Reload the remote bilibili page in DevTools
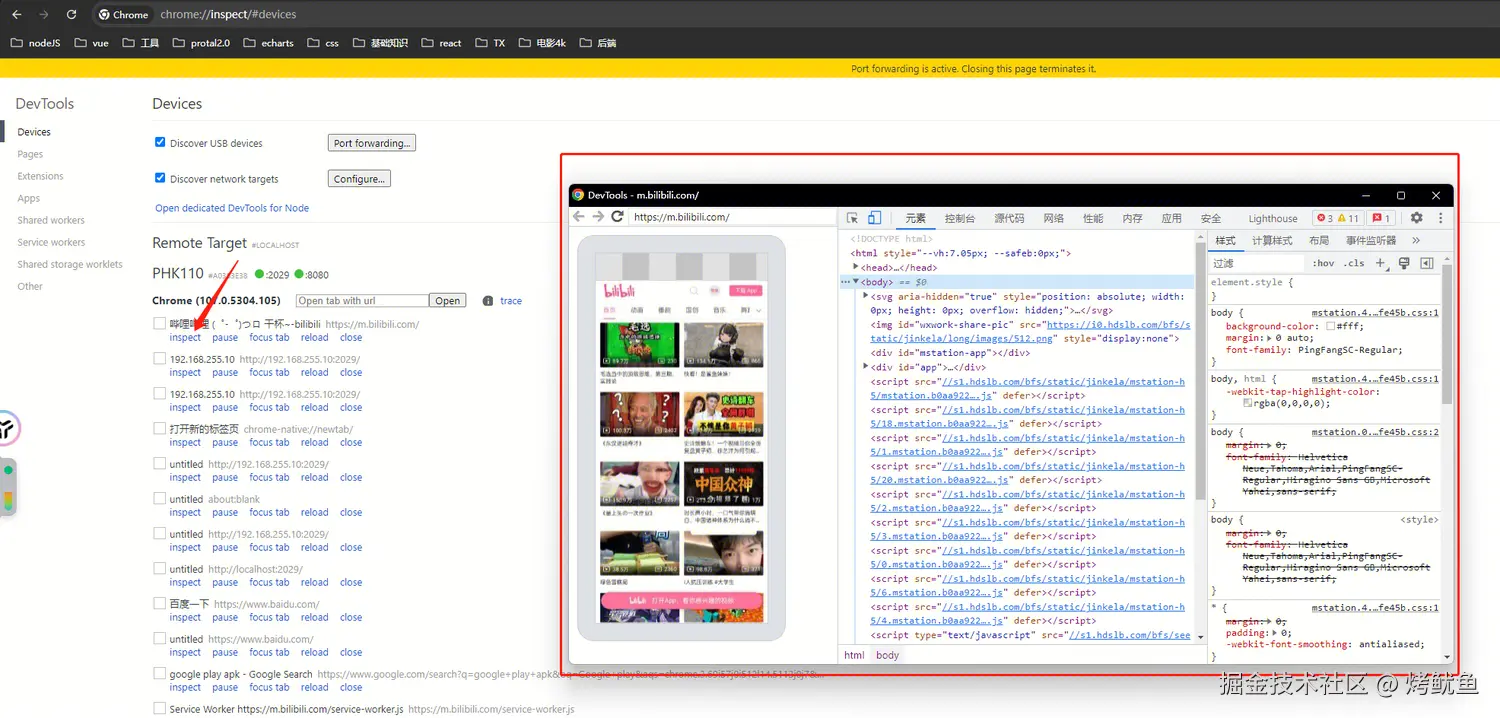The image size is (1500, 718). tap(617, 217)
